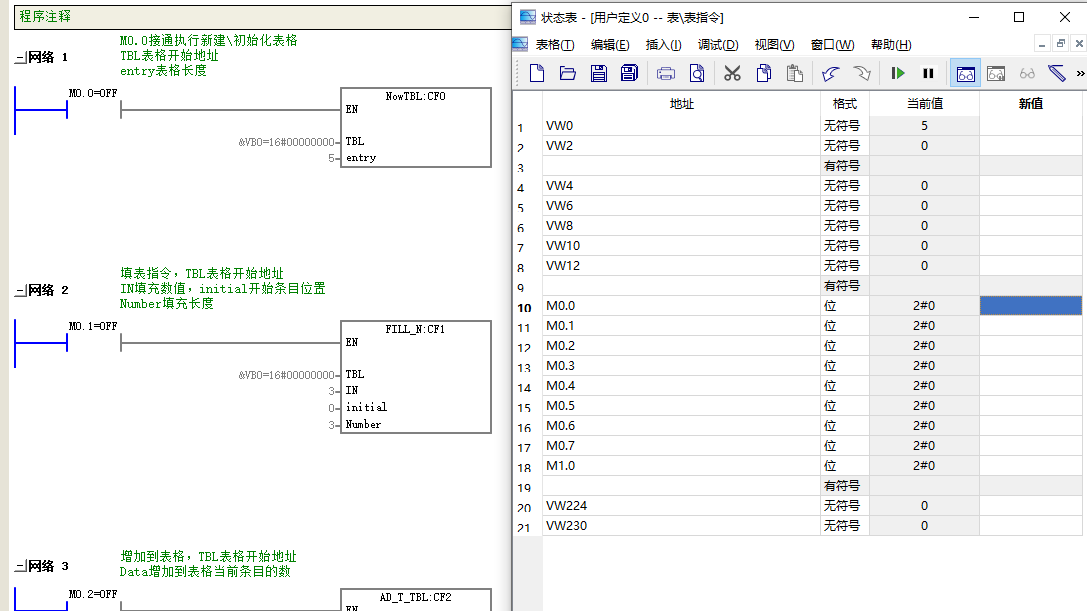Click the Redo arrow icon

click(x=862, y=73)
